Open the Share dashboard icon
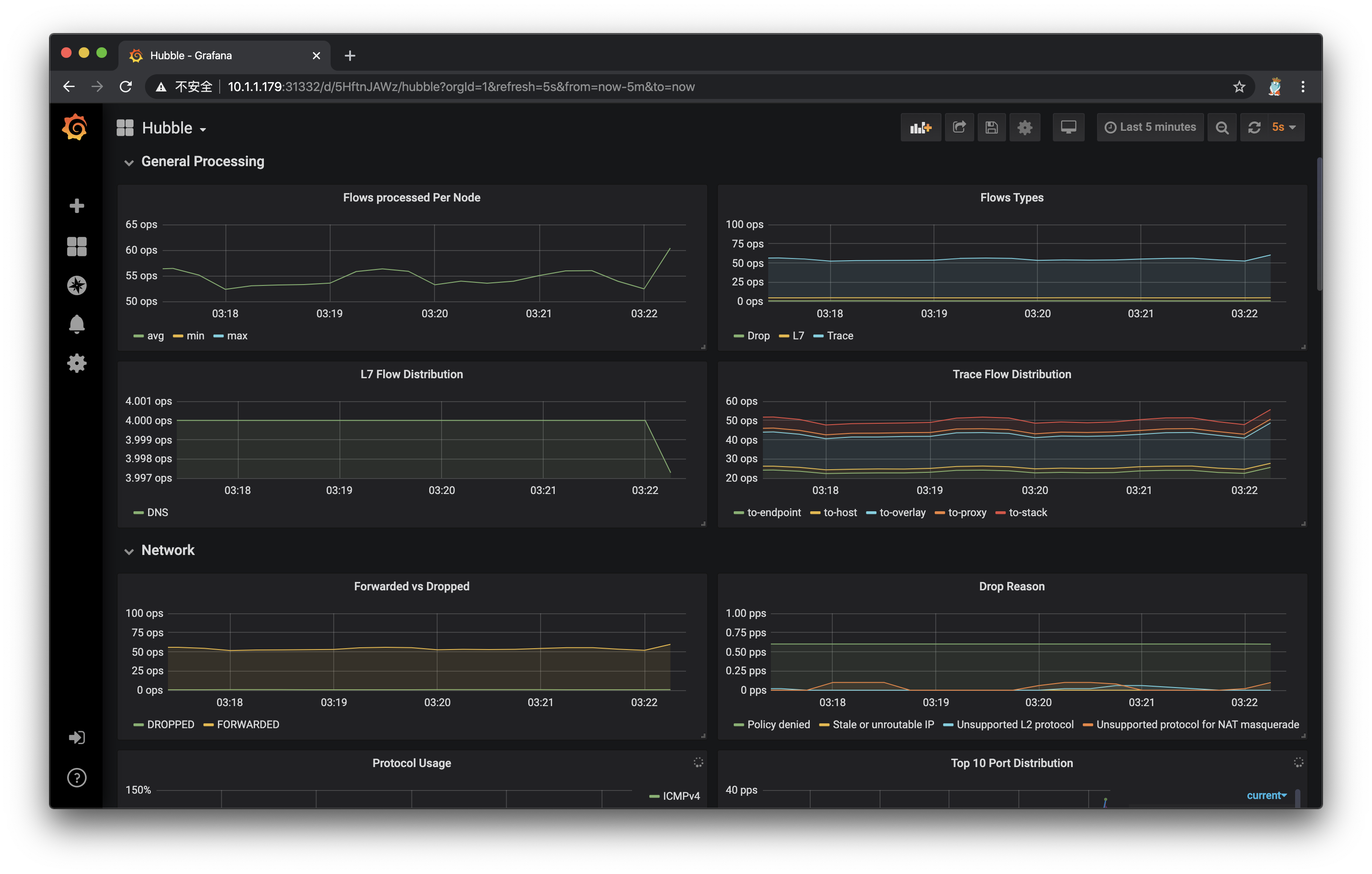 pyautogui.click(x=959, y=127)
